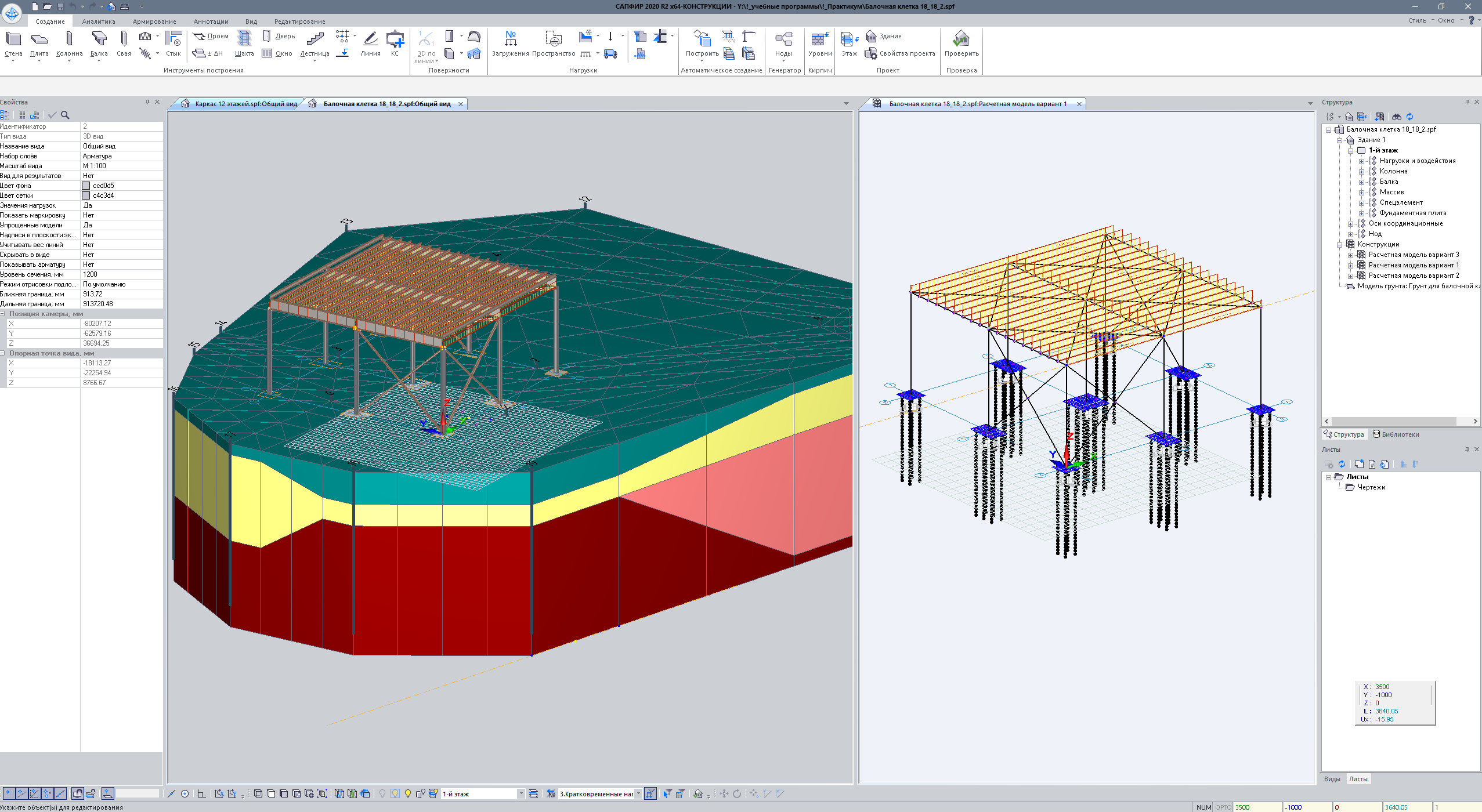
Task: Open the Уровни brick levels tool
Action: [820, 45]
